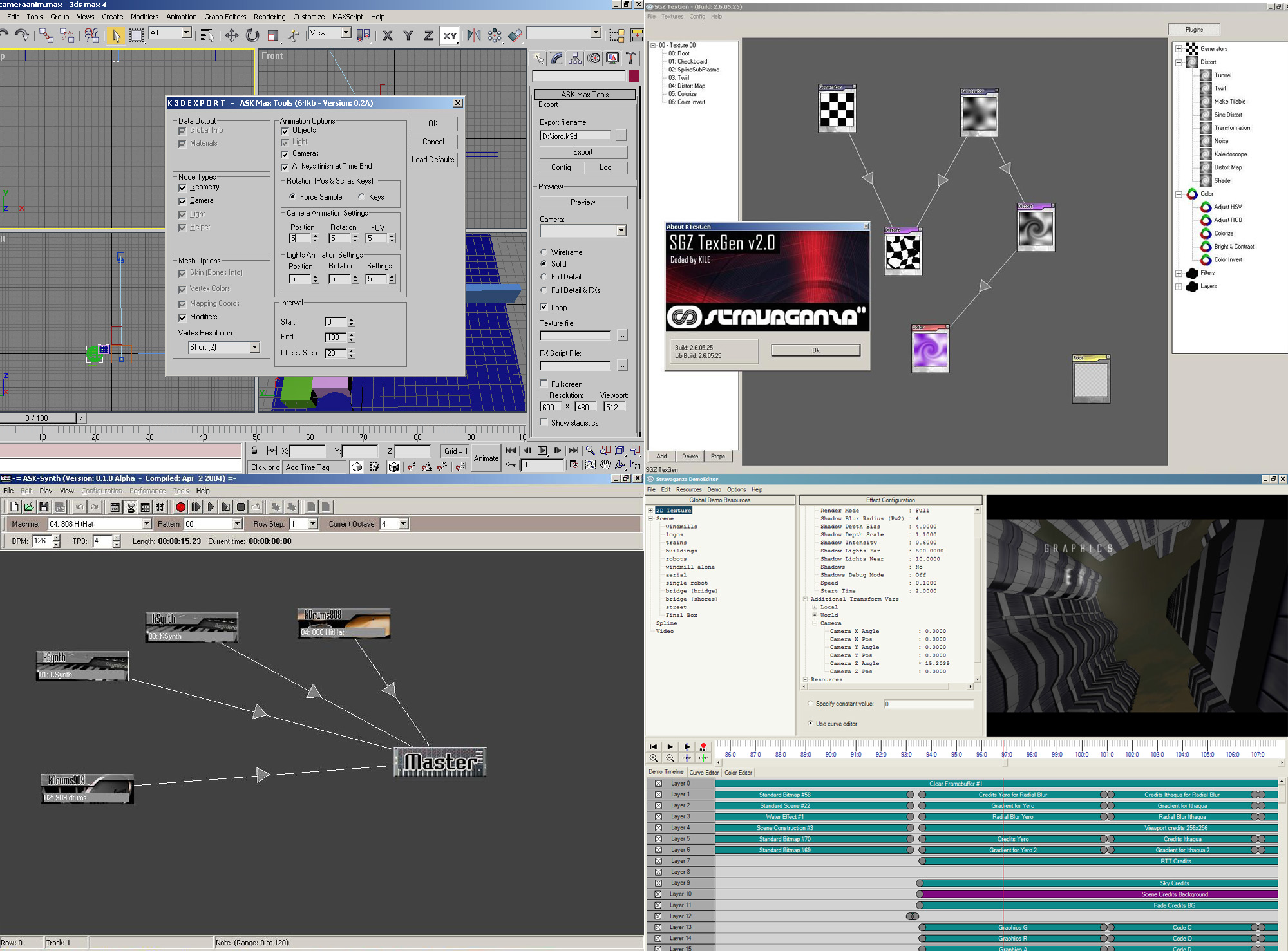Click the Pan hand viewport tool
The image size is (1288, 951).
coord(605,465)
